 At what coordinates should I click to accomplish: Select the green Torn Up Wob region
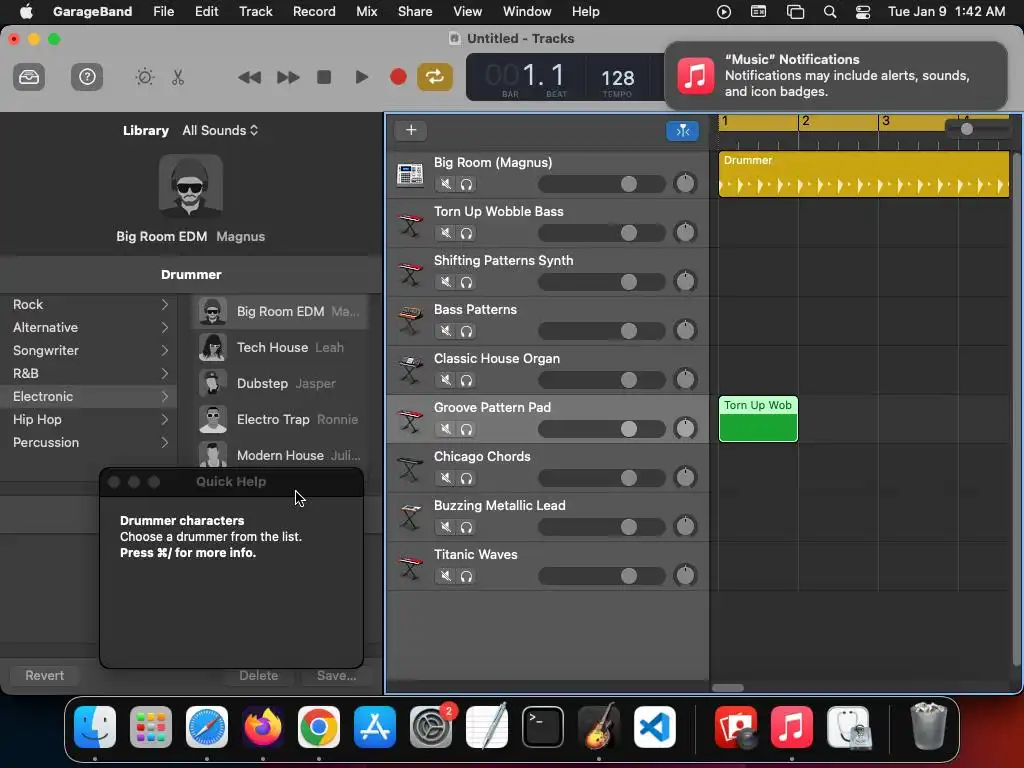point(758,419)
